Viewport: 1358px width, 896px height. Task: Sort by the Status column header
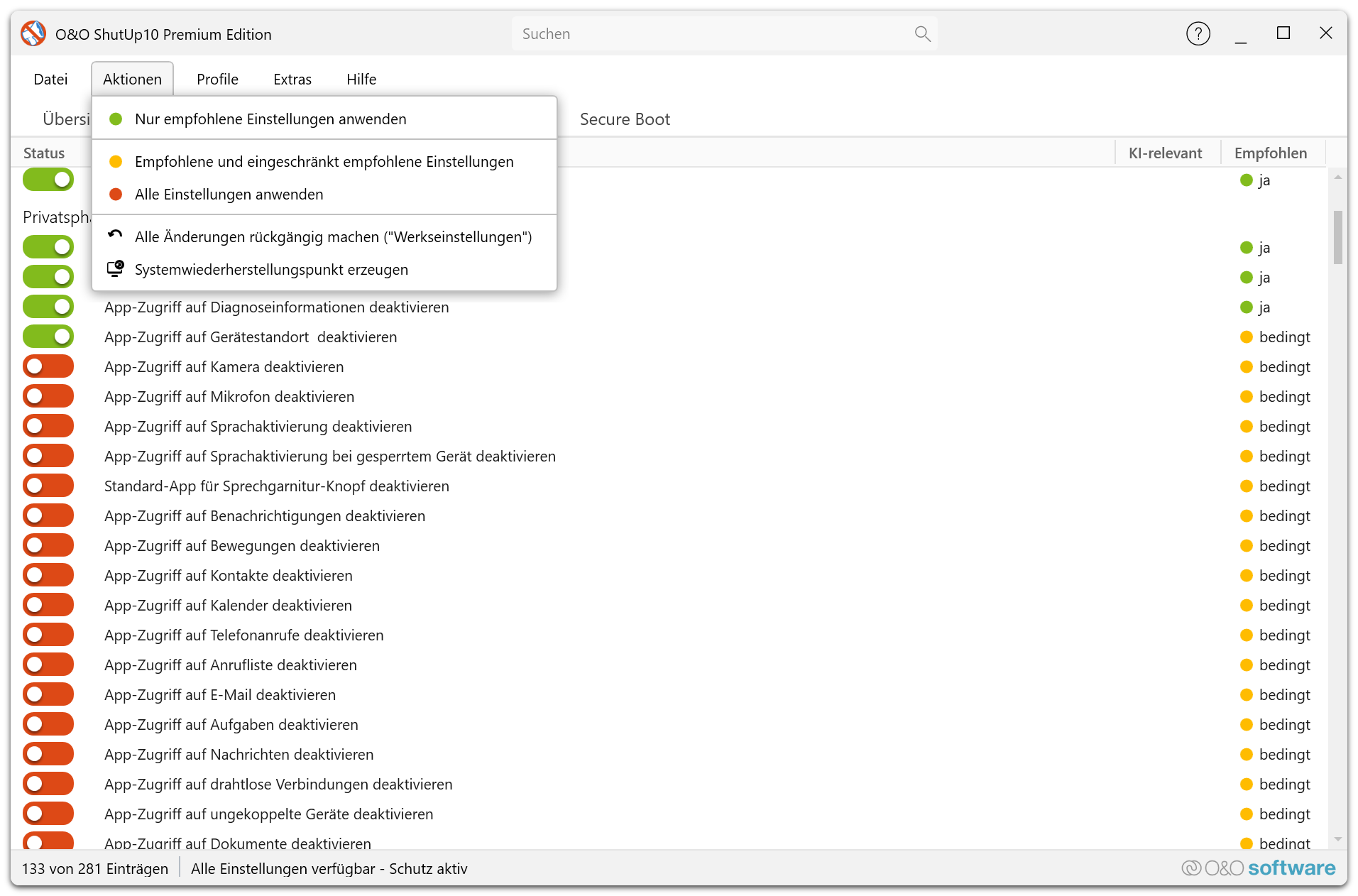point(44,153)
